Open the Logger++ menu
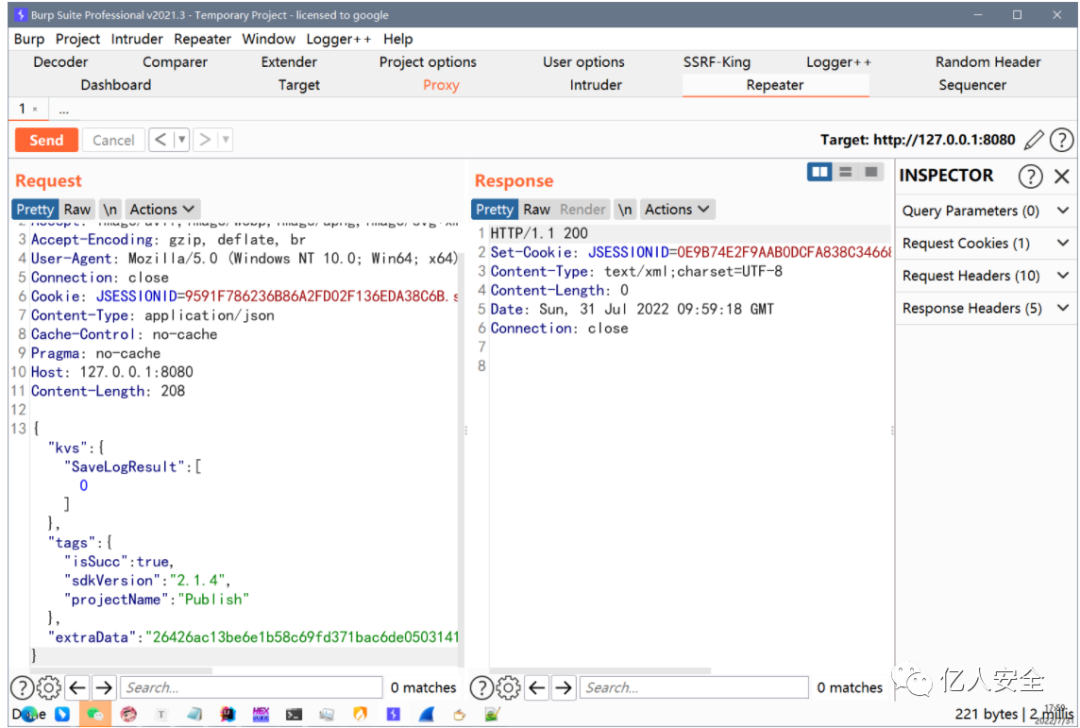Screen dimensions: 1080x728 (339, 39)
